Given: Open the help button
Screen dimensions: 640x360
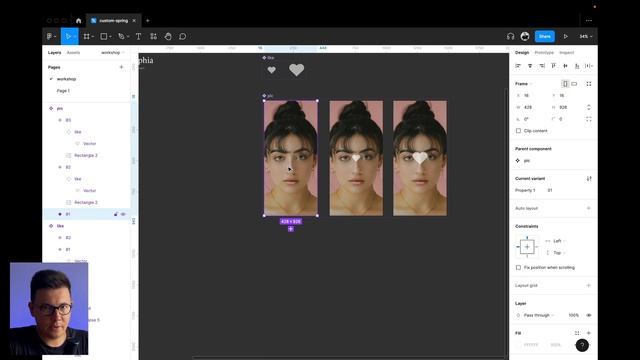Looking at the screenshot, I should [x=582, y=345].
